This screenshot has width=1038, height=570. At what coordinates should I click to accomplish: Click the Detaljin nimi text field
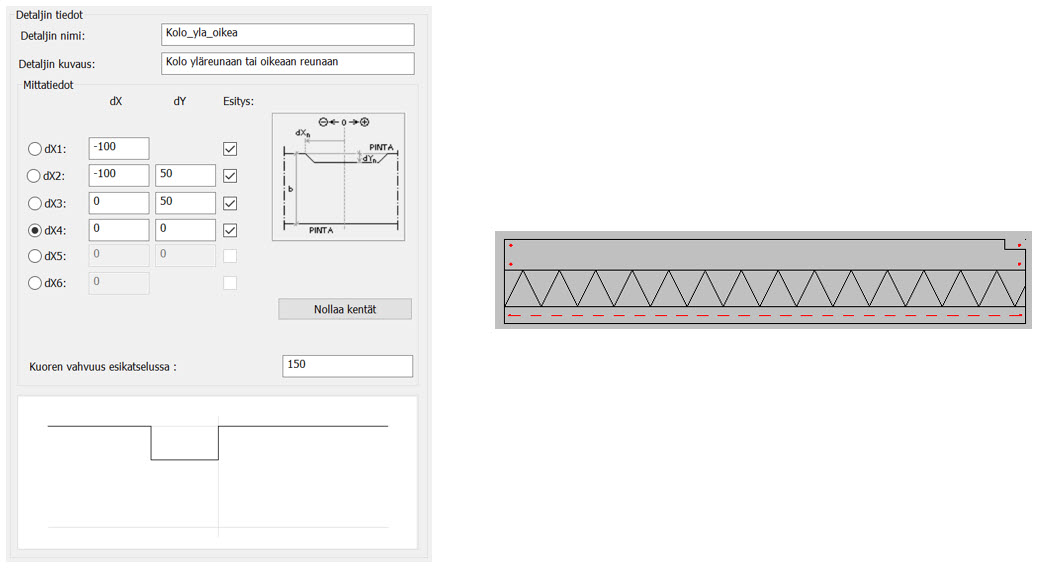[287, 34]
